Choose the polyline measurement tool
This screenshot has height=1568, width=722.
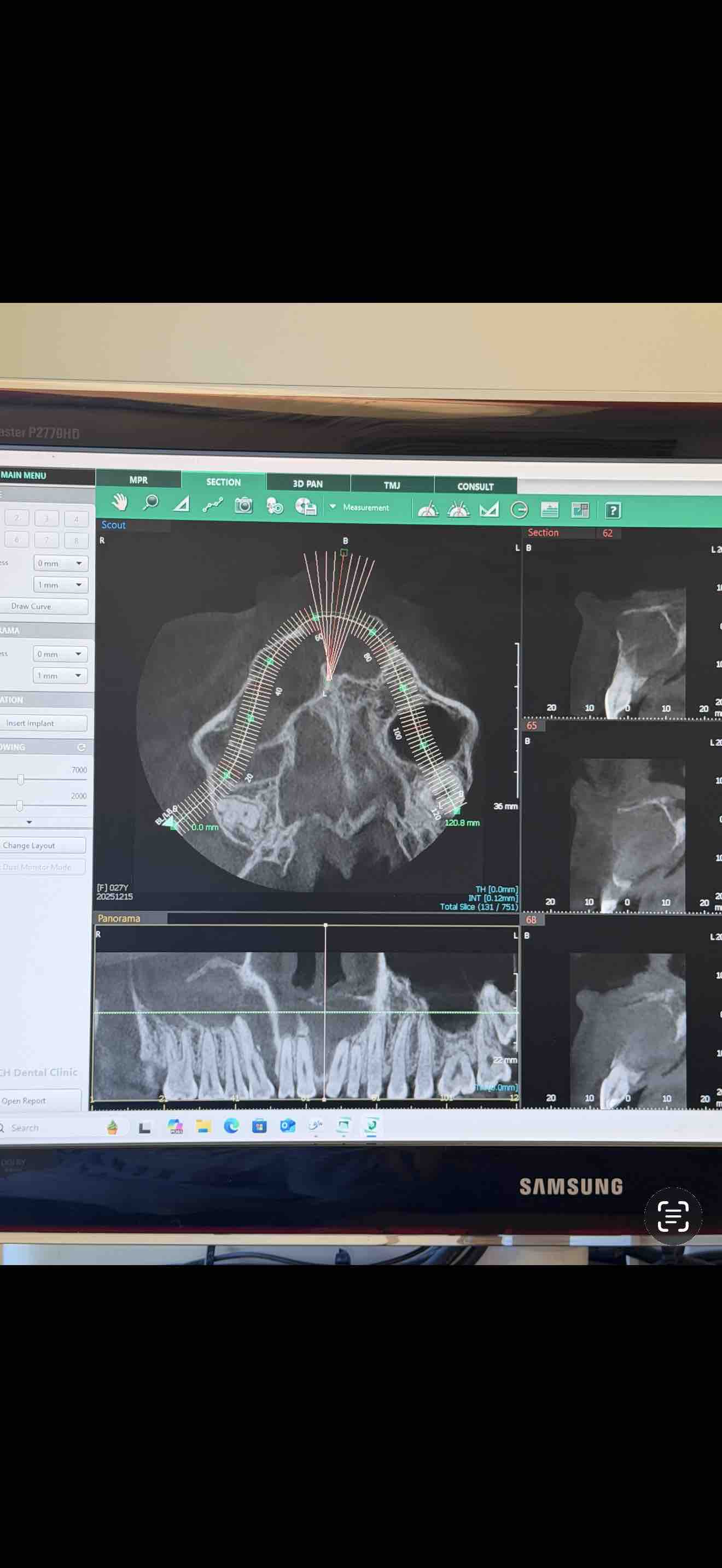tap(212, 505)
